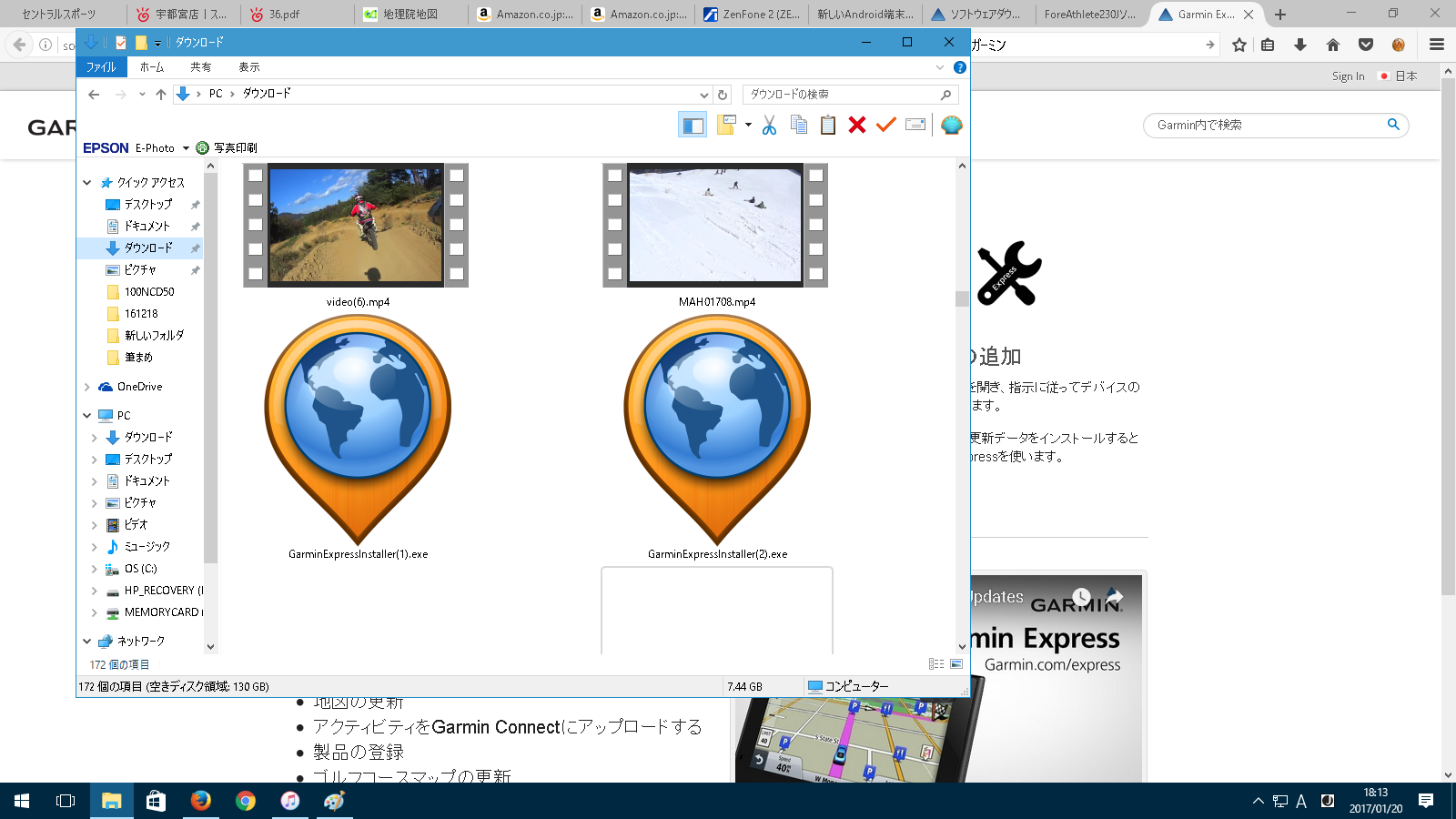Viewport: 1456px width, 819px height.
Task: Open browser bookmark star icon
Action: click(x=1239, y=45)
